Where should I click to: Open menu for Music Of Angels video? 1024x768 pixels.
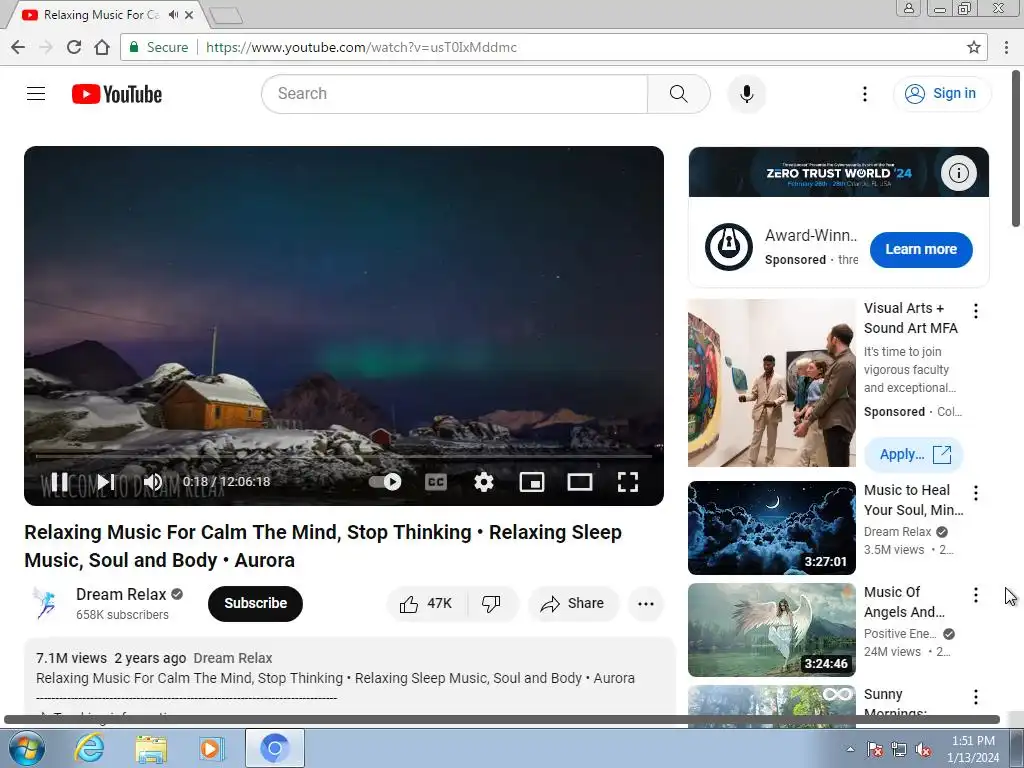tap(976, 595)
